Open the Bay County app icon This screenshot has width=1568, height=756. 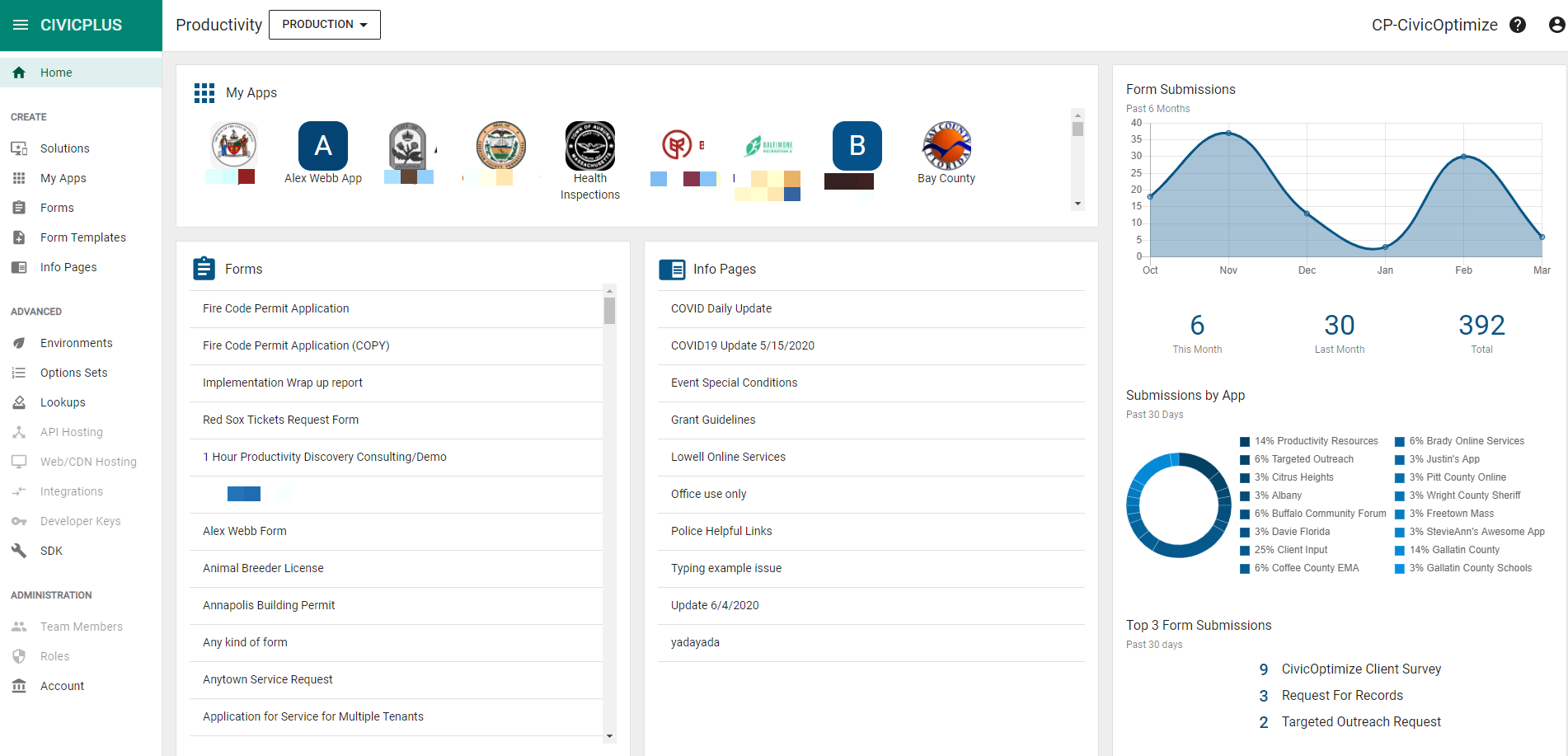(946, 146)
